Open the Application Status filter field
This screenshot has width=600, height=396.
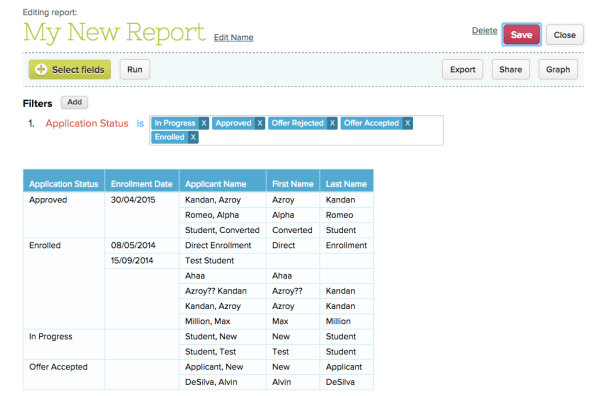87,124
